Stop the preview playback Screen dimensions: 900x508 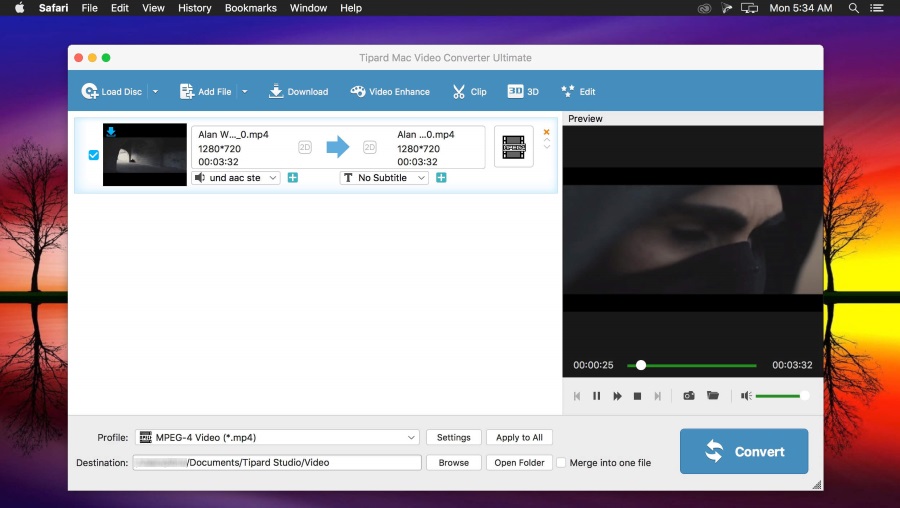coord(637,396)
